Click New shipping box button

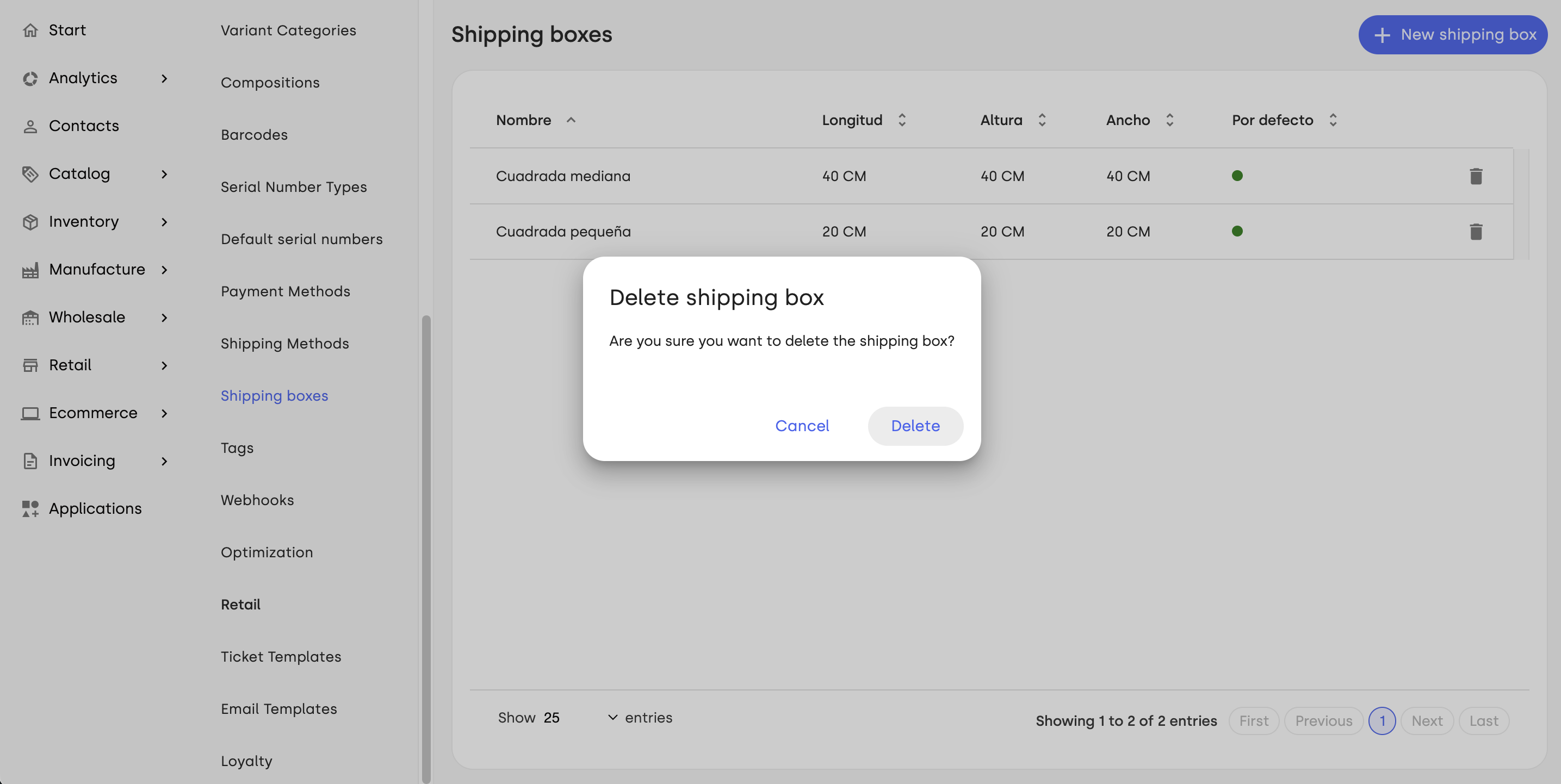click(x=1453, y=35)
